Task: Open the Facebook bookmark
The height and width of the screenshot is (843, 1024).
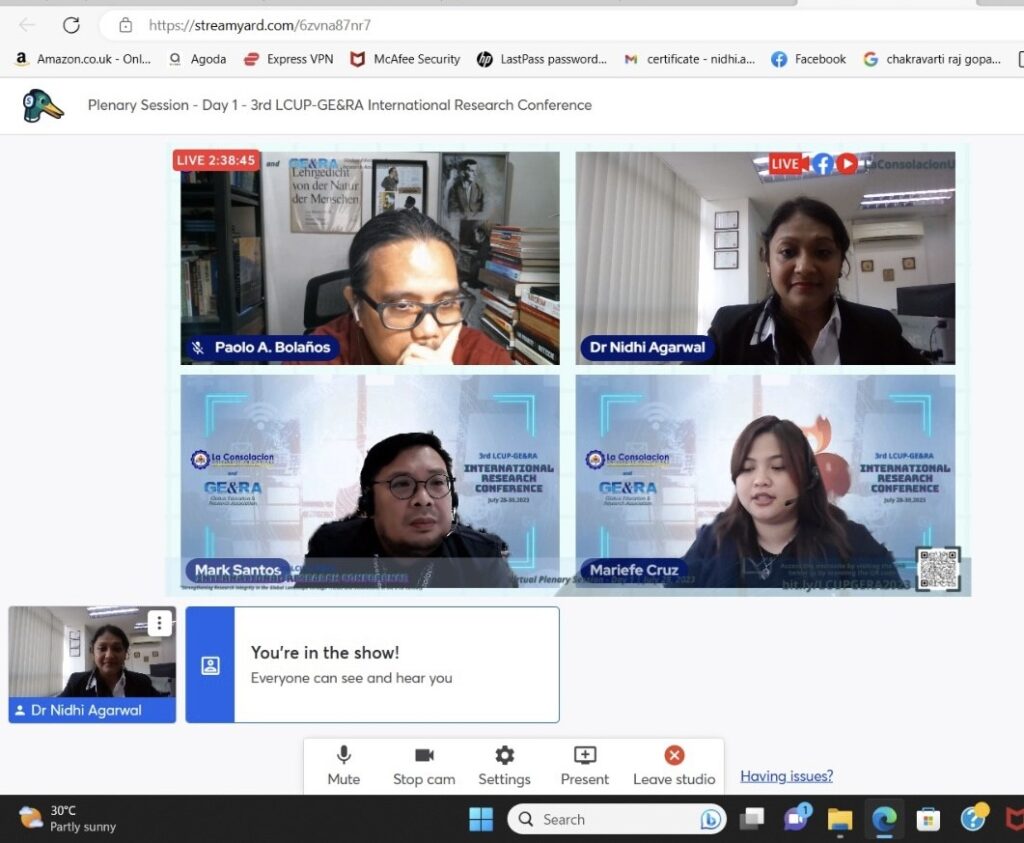Action: click(x=808, y=59)
